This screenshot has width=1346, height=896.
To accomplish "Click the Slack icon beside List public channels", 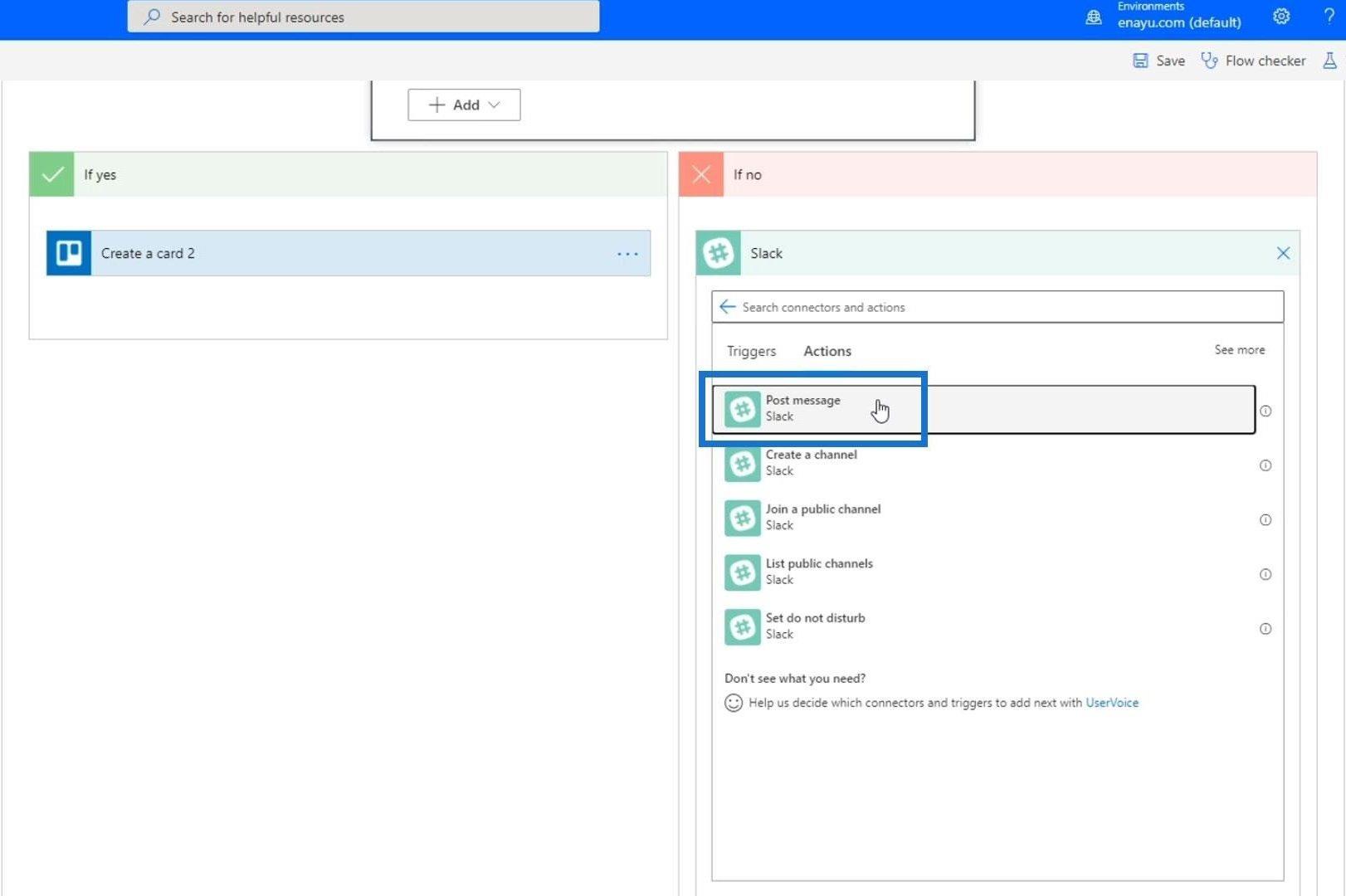I will pyautogui.click(x=743, y=572).
